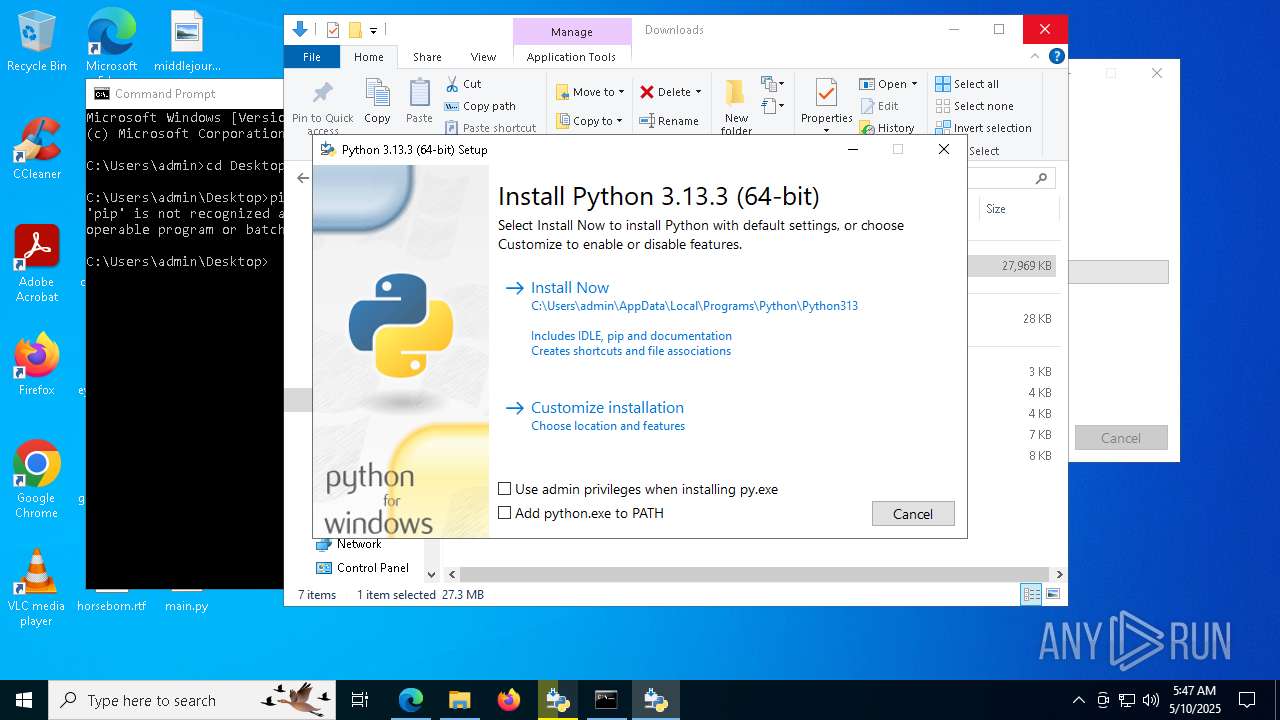Tick Add python.exe to PATH checkbox

pos(505,513)
